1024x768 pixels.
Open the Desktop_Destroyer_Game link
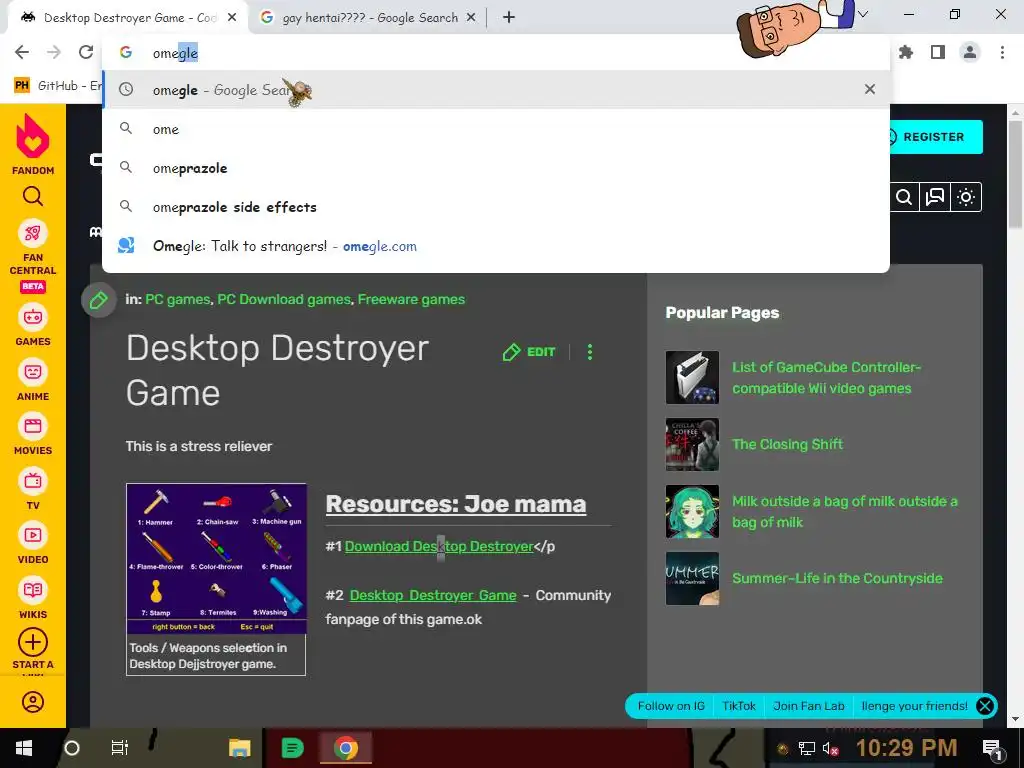click(x=433, y=596)
